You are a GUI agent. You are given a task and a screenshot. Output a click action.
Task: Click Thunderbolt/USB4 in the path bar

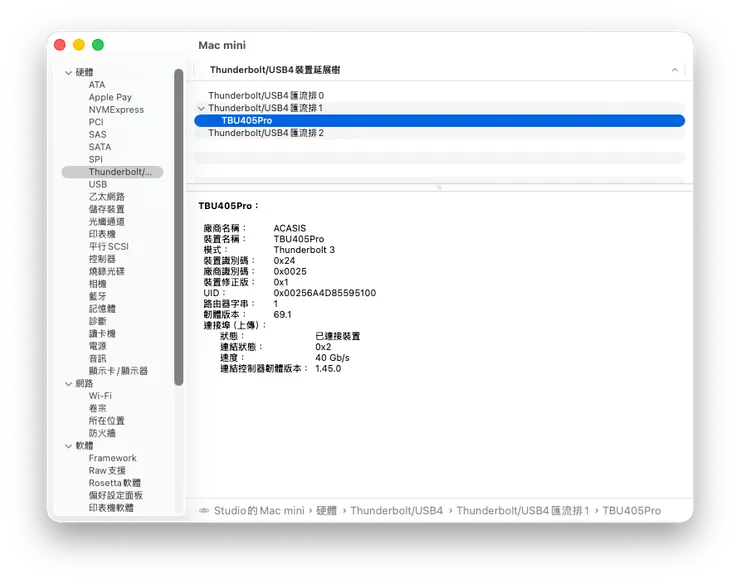point(396,511)
